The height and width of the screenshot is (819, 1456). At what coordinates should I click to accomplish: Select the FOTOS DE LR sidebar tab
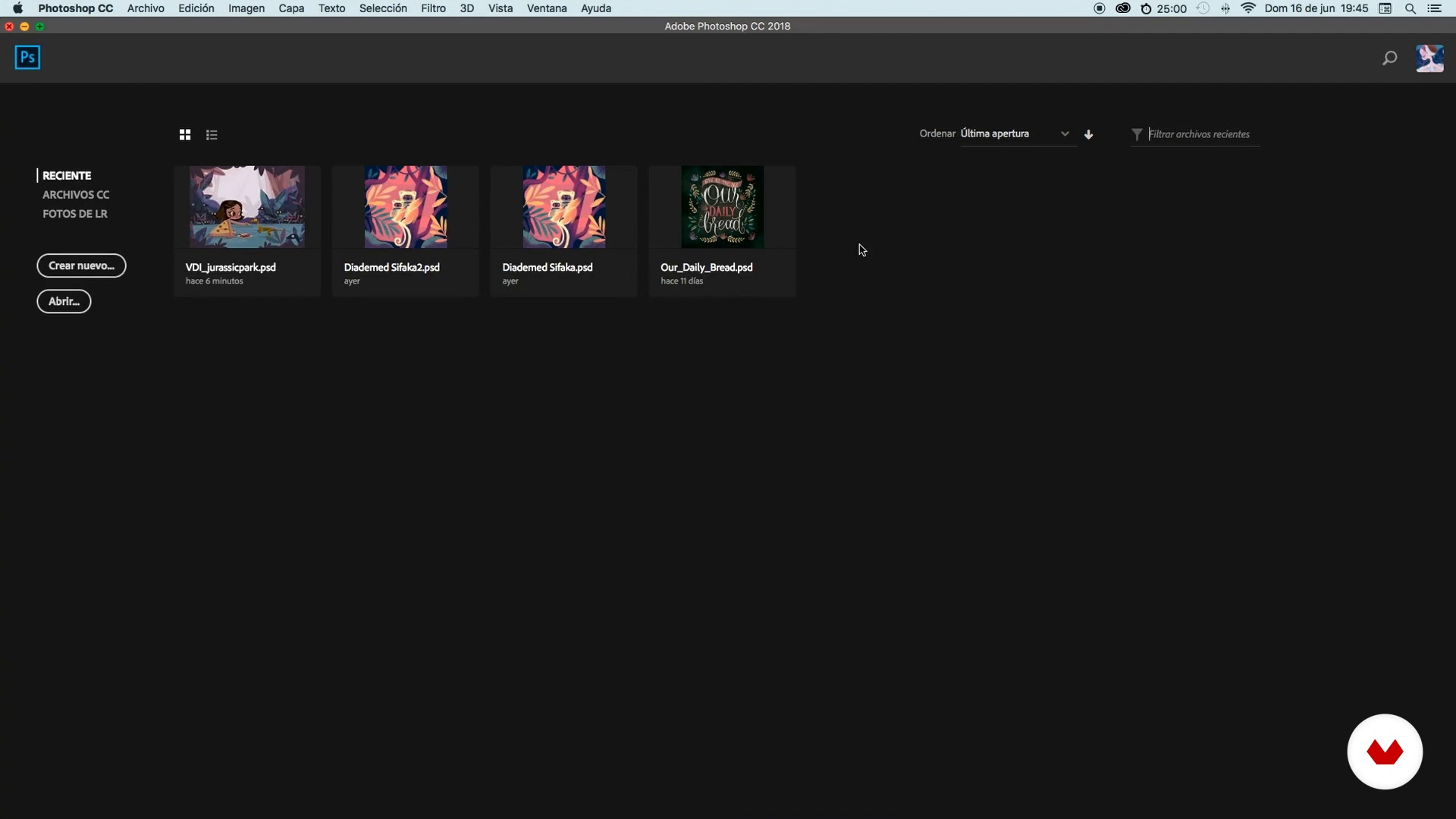[75, 214]
